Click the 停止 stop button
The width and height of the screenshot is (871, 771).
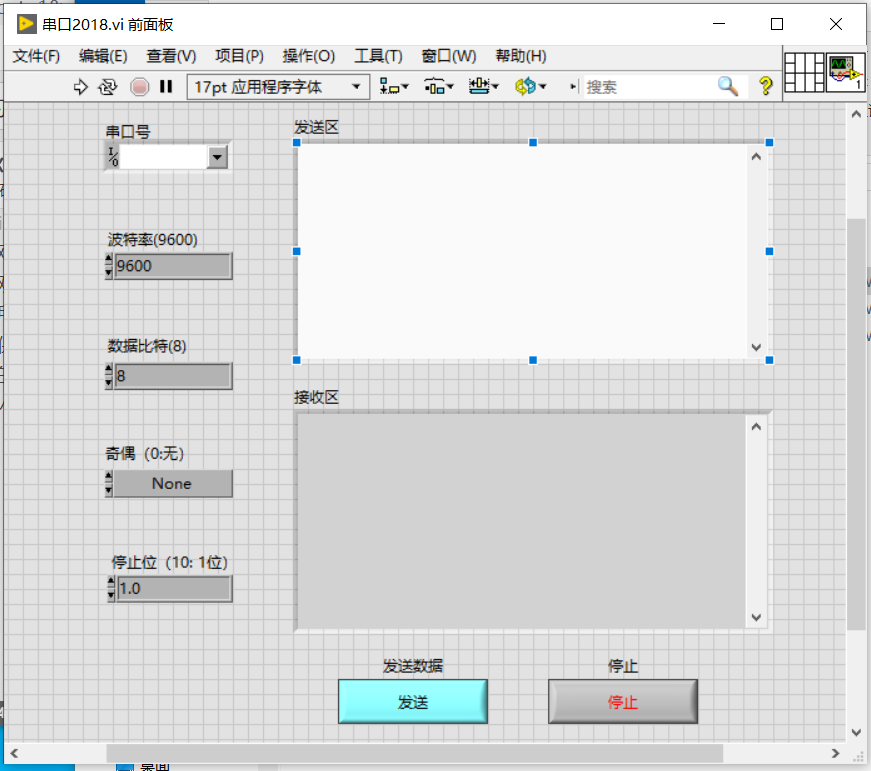click(622, 701)
